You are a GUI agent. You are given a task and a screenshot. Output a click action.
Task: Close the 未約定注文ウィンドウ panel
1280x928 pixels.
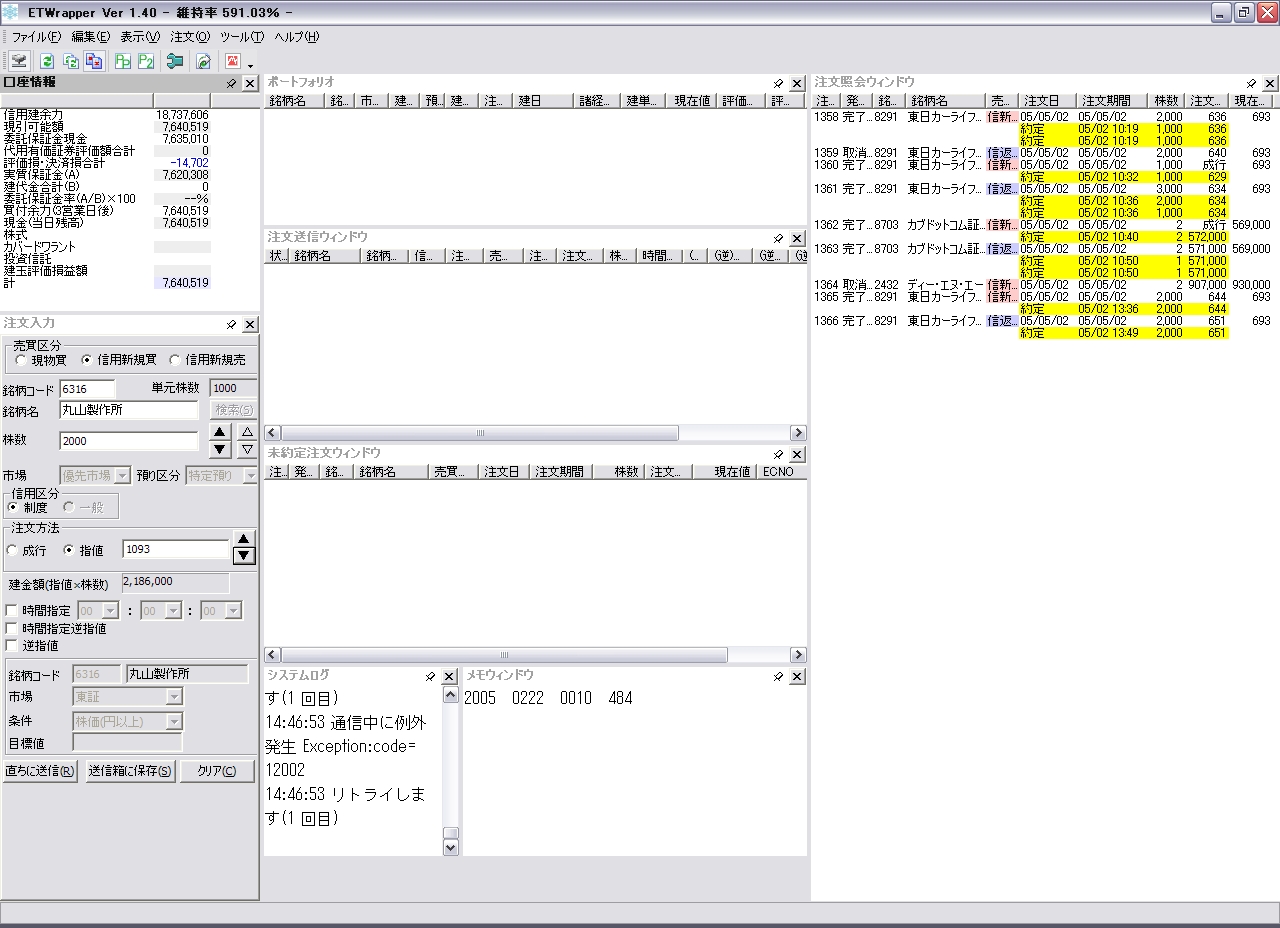(797, 454)
